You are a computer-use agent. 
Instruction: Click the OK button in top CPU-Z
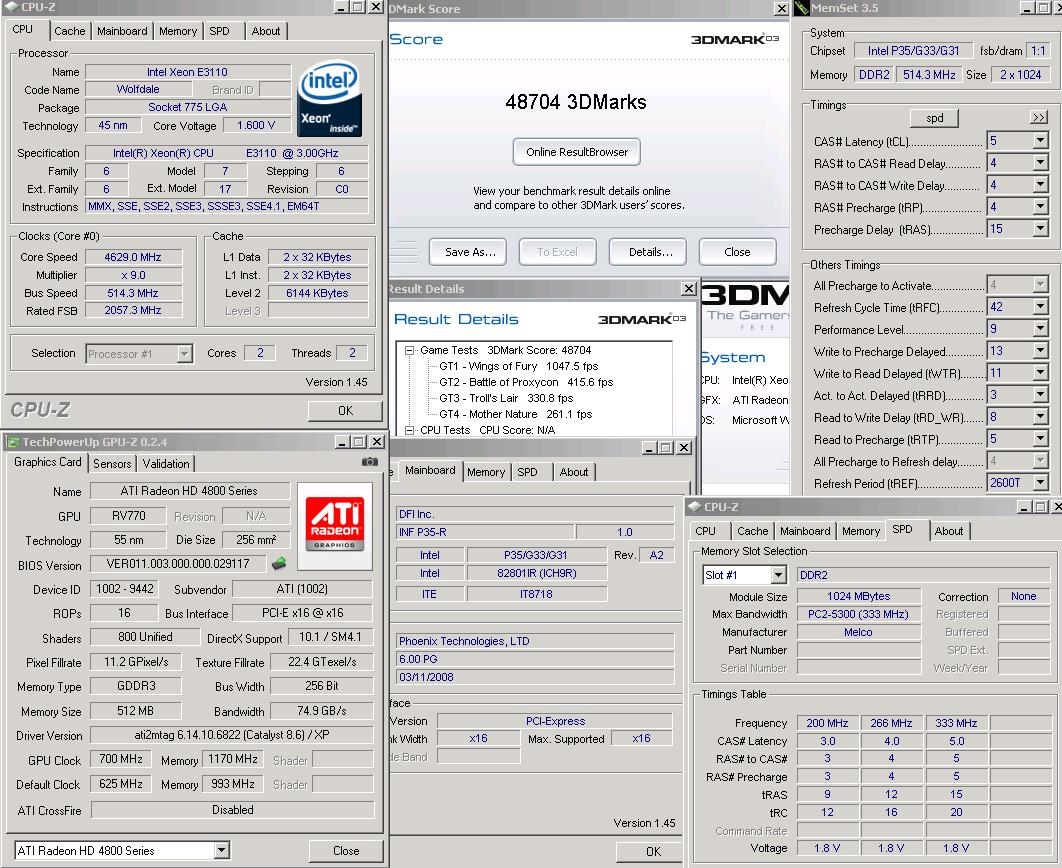(345, 410)
